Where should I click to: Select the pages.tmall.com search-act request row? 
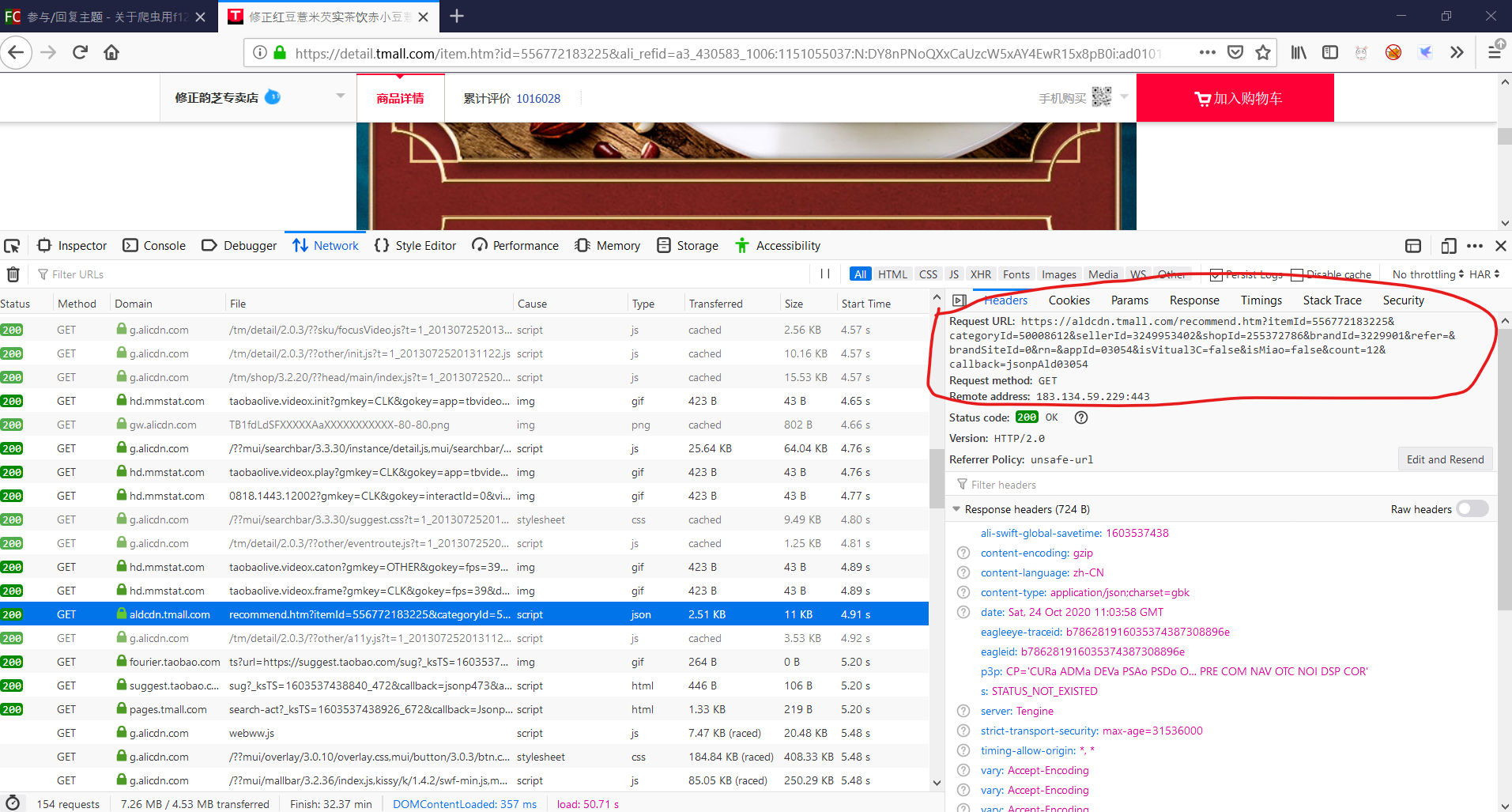pyautogui.click(x=464, y=709)
